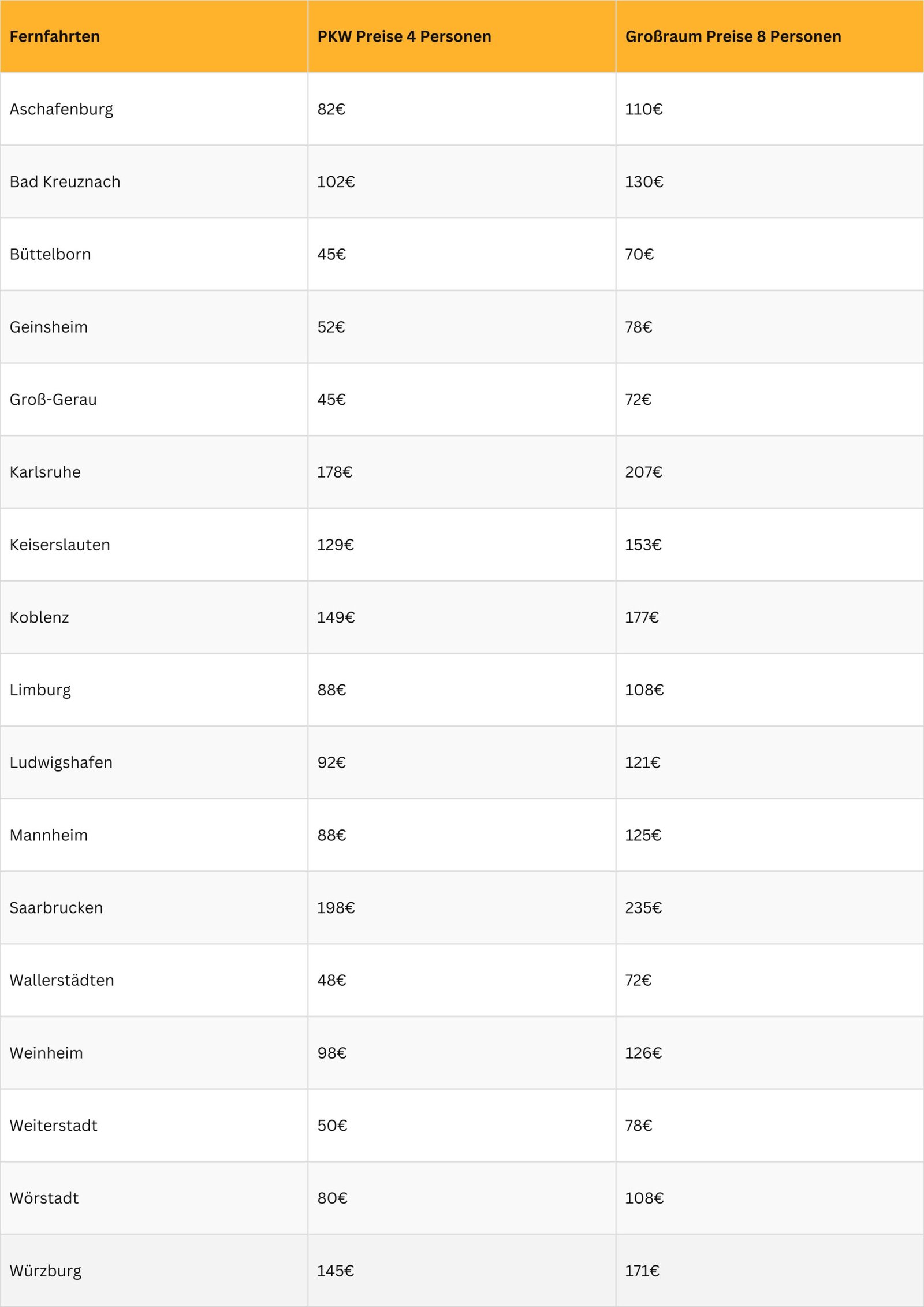
Task: Click Ludwigshafen's PKW price 92€
Action: [331, 762]
